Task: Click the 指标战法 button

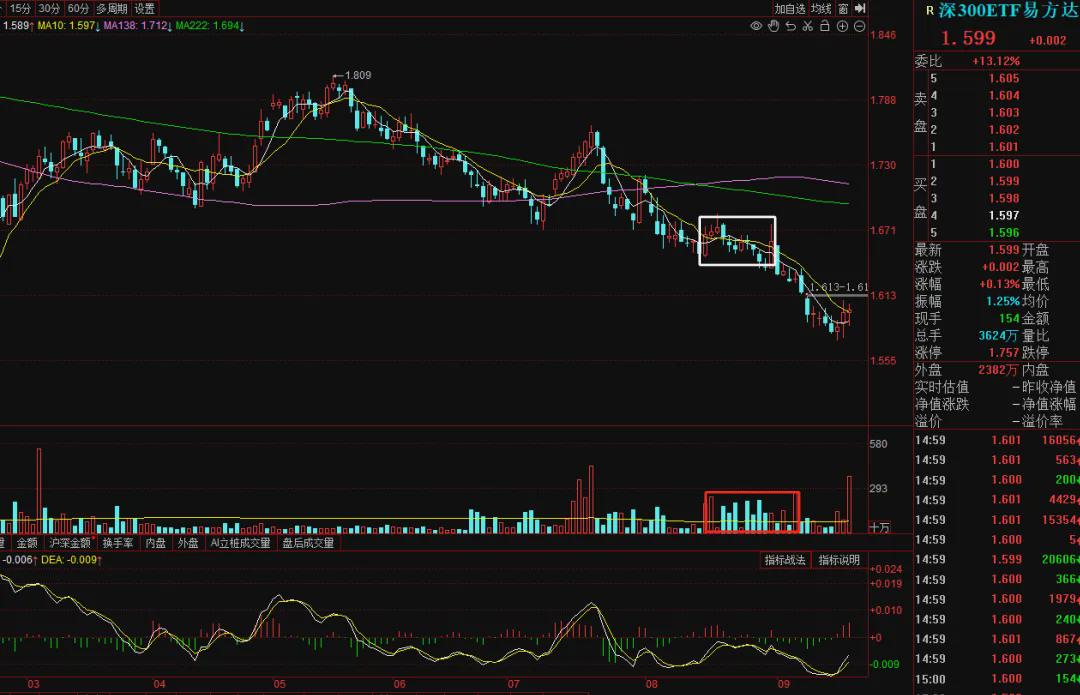Action: coord(785,560)
